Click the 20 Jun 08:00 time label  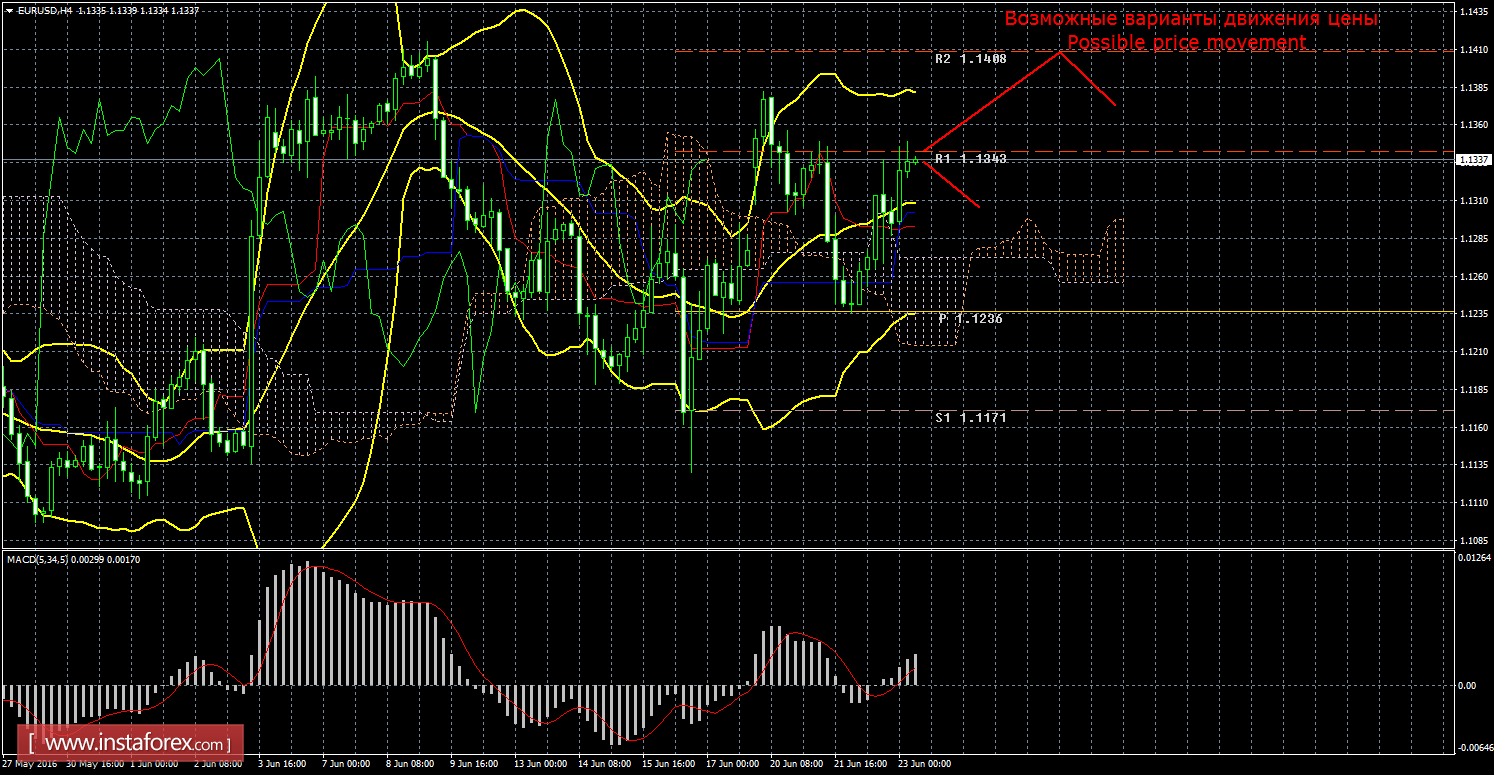click(x=797, y=764)
